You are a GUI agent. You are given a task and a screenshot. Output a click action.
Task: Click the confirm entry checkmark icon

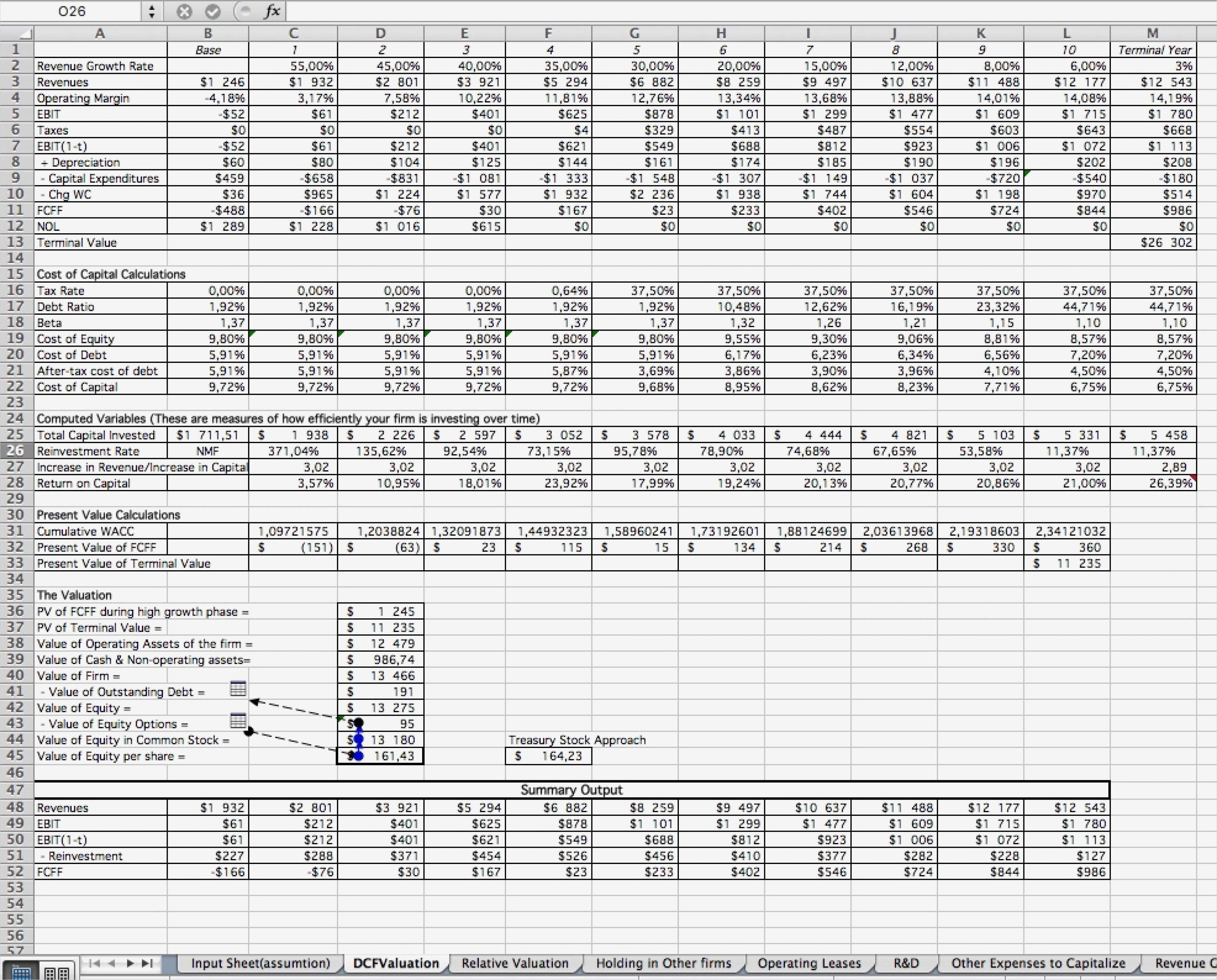(213, 12)
